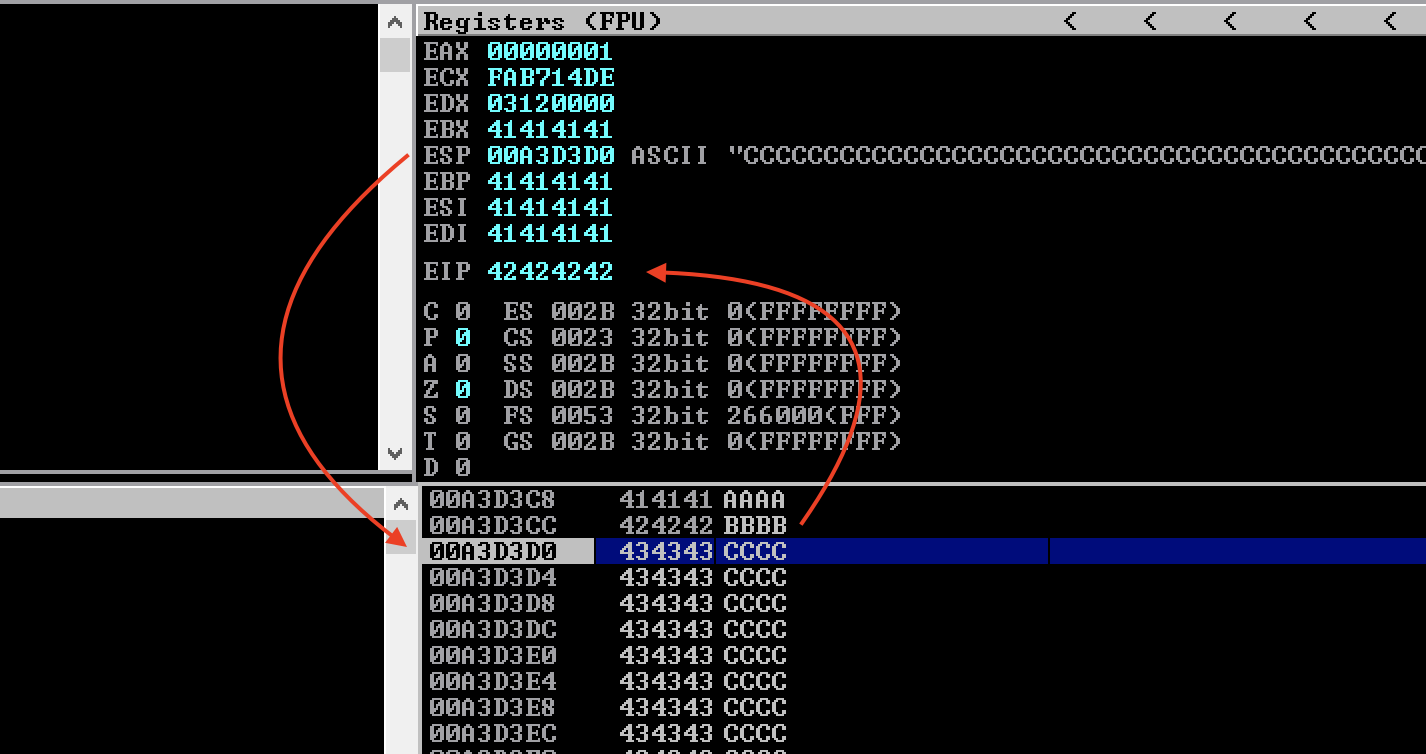Image resolution: width=1426 pixels, height=754 pixels.
Task: Select the highlighted stack address 00A3D3D0
Action: tap(492, 551)
